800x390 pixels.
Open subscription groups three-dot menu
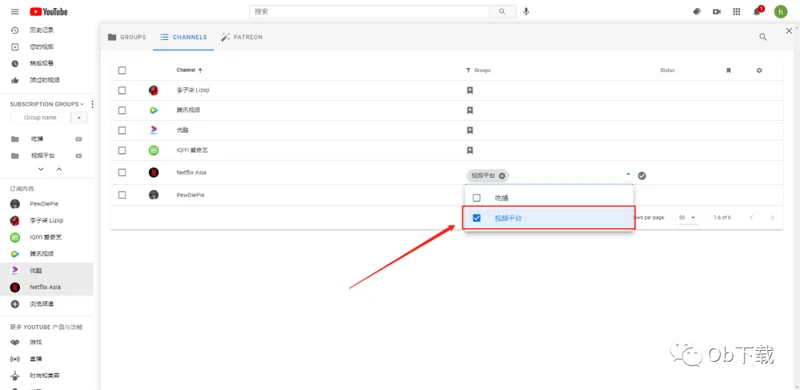coord(92,104)
